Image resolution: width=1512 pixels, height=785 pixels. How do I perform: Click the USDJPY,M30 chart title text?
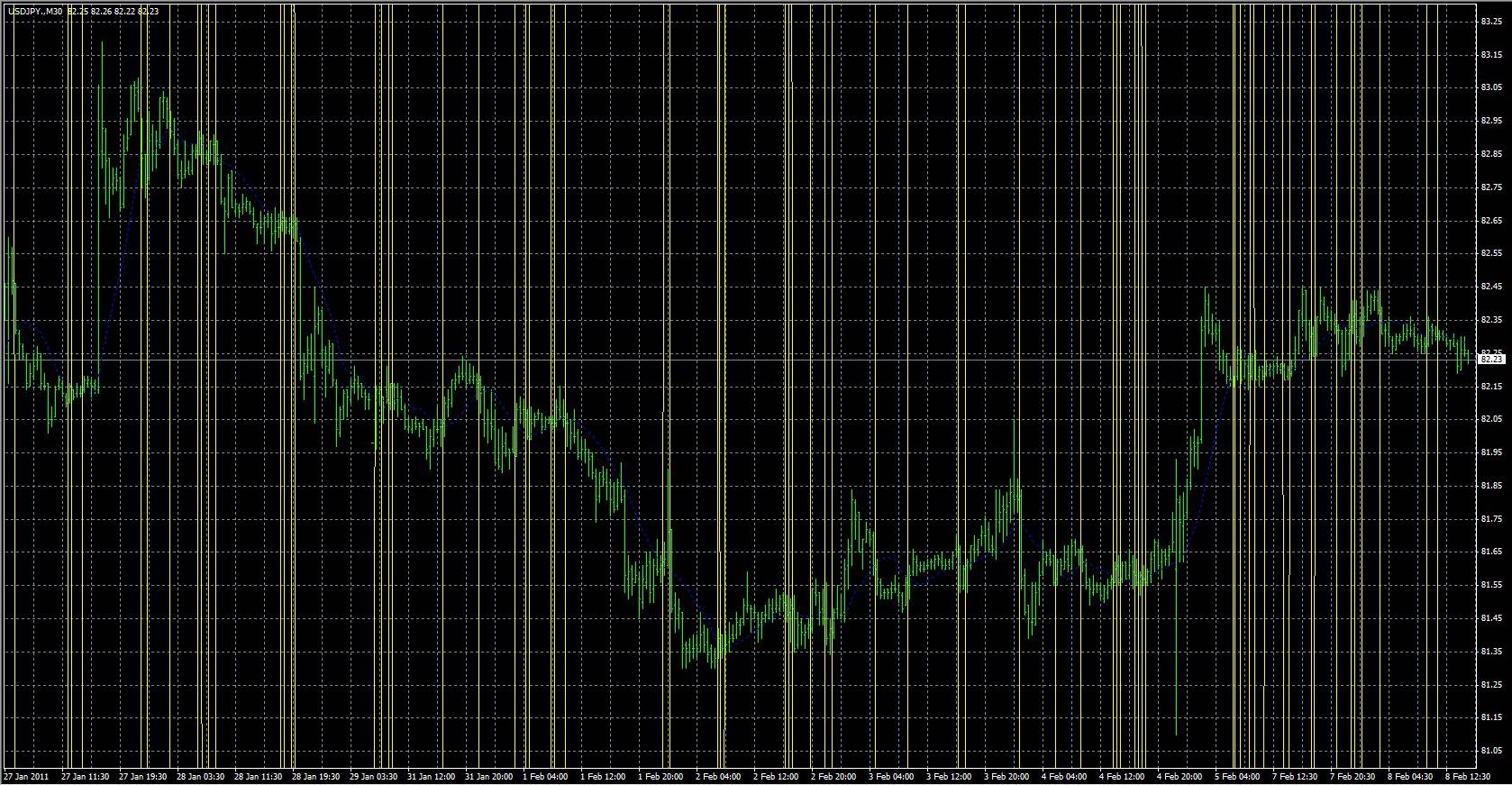pos(34,11)
